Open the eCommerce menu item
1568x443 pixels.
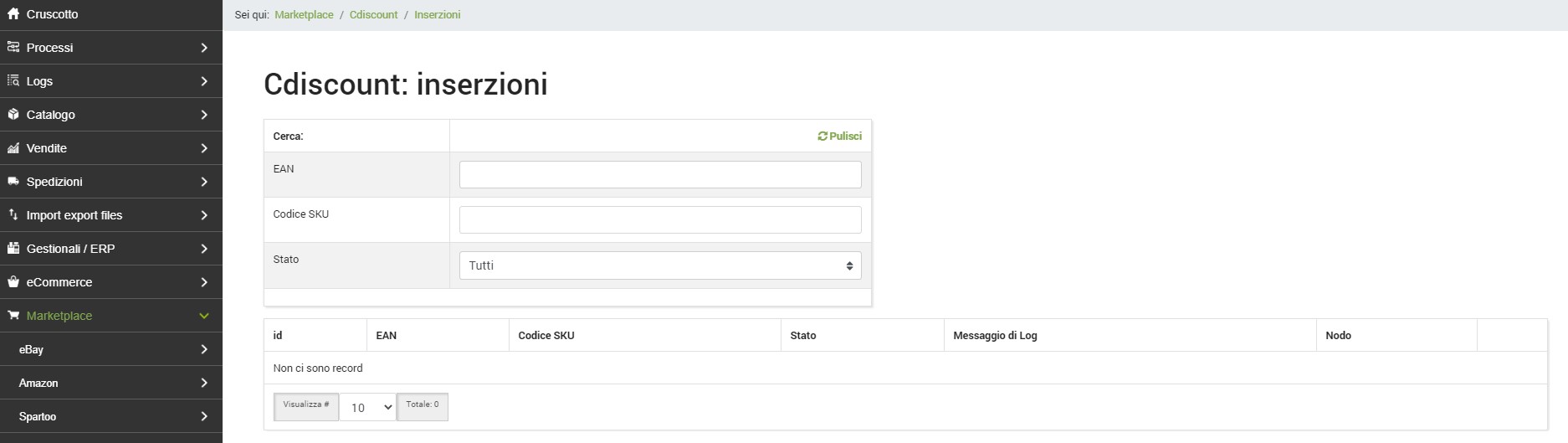click(x=59, y=282)
